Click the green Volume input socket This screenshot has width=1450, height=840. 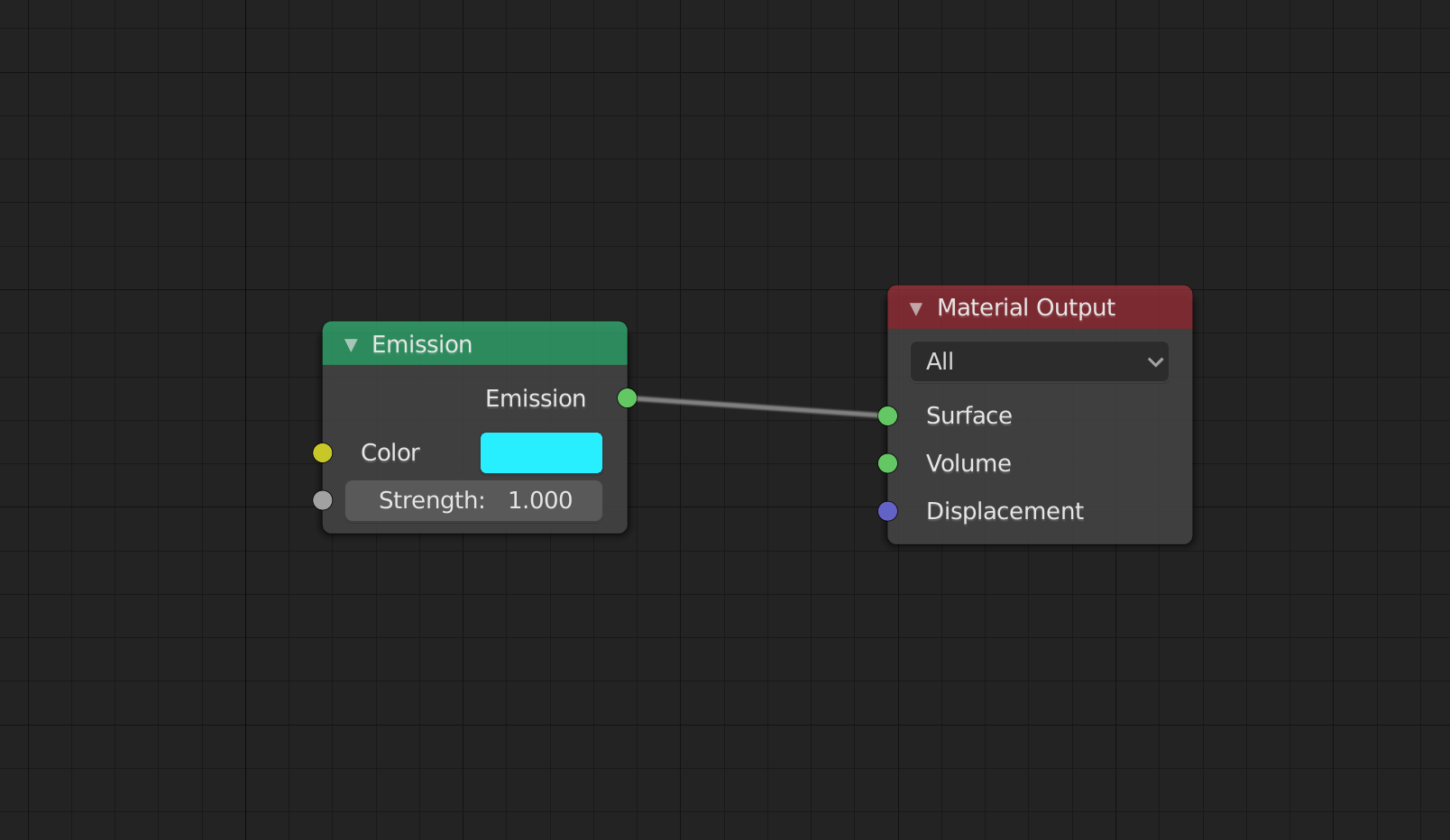point(887,463)
